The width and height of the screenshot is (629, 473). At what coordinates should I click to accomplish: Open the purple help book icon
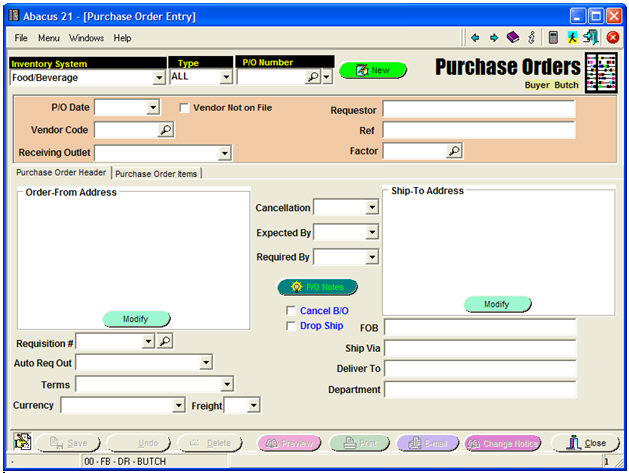[x=512, y=38]
